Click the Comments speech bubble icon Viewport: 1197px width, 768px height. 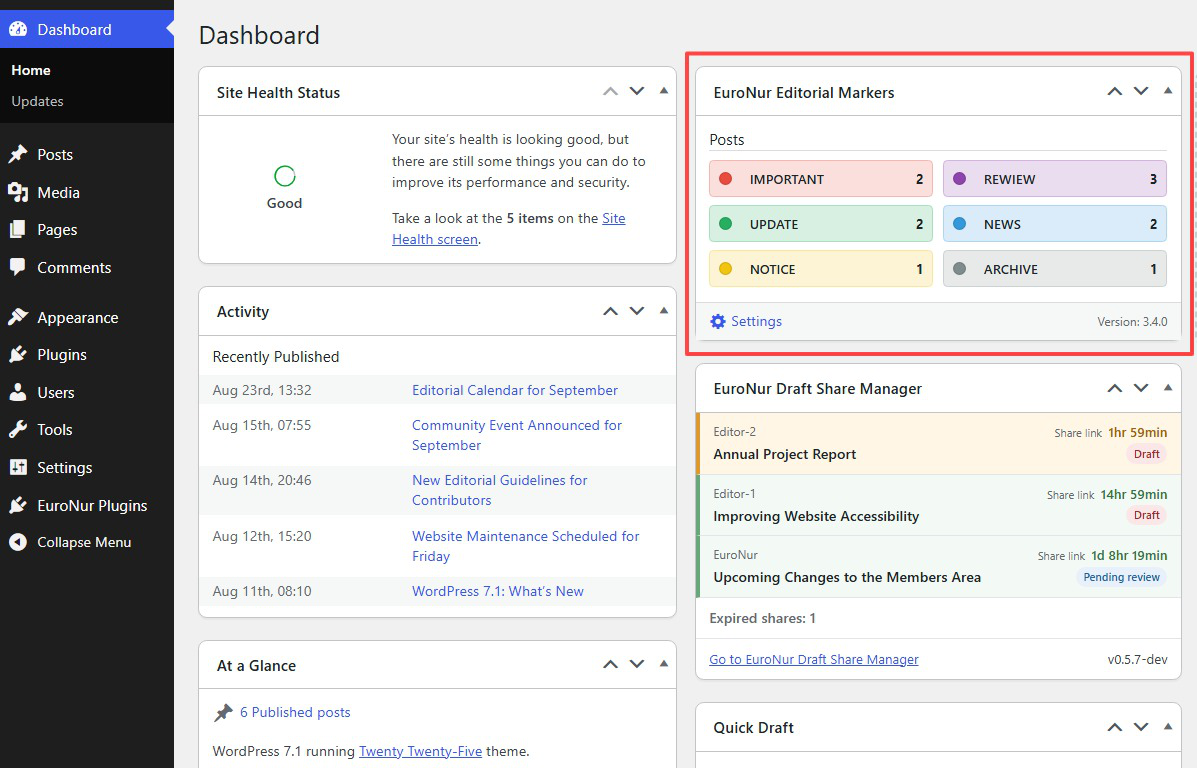(18, 267)
